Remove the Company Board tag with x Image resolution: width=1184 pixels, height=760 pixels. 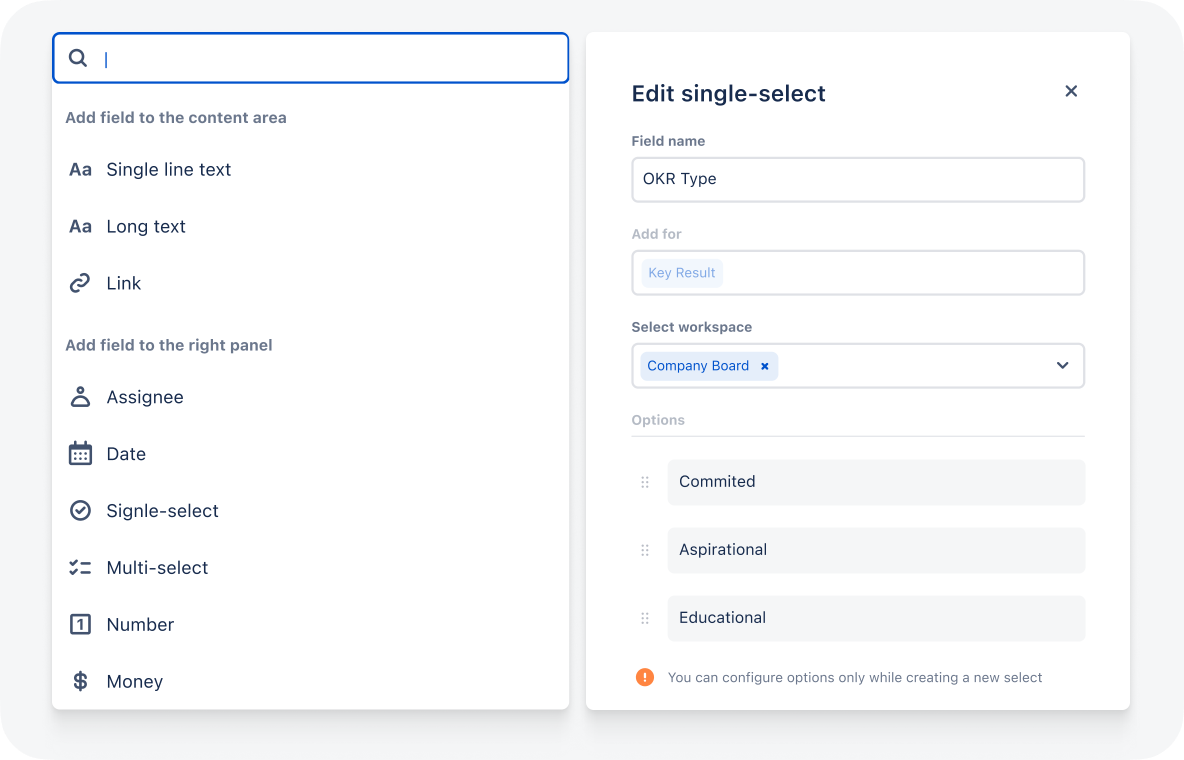tap(765, 366)
